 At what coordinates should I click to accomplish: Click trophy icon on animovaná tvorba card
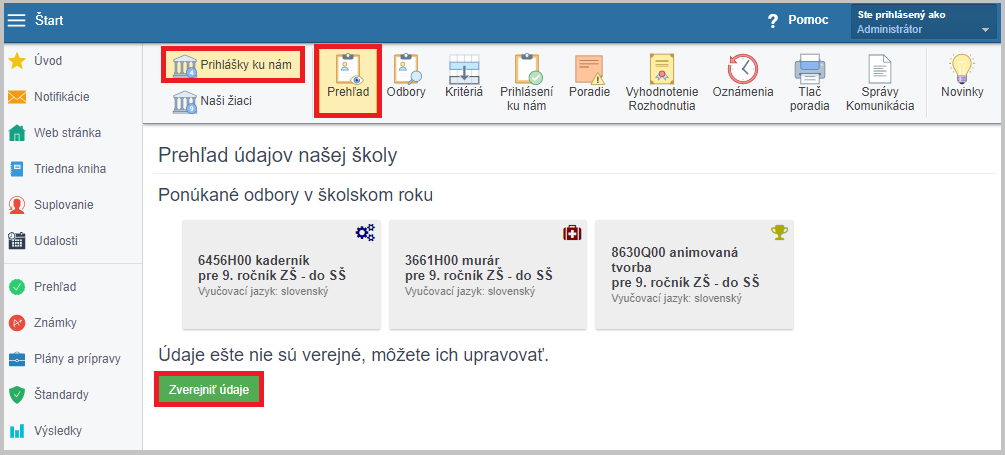pyautogui.click(x=779, y=233)
